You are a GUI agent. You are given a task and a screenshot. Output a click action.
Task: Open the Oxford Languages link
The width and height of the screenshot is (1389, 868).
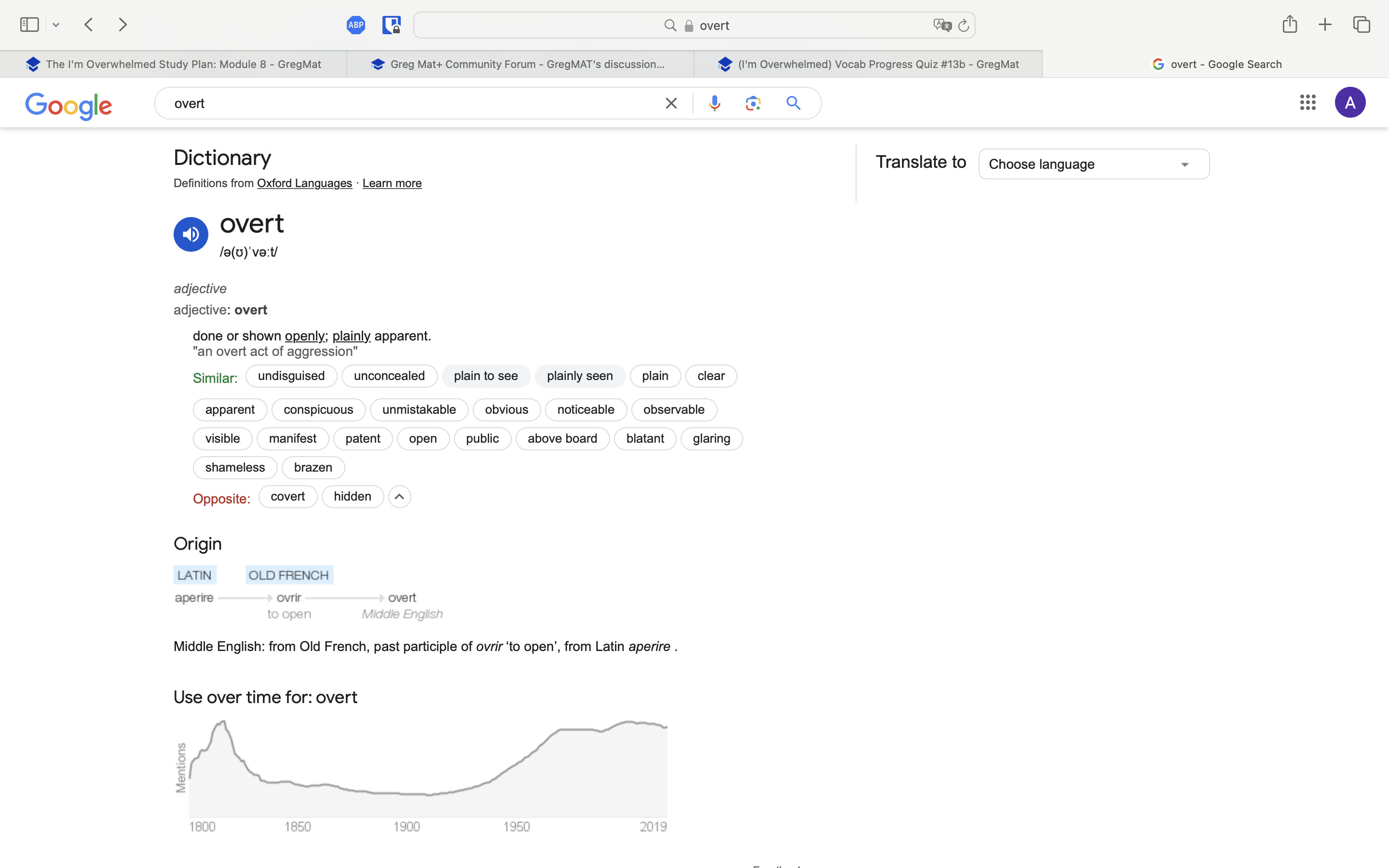304,183
